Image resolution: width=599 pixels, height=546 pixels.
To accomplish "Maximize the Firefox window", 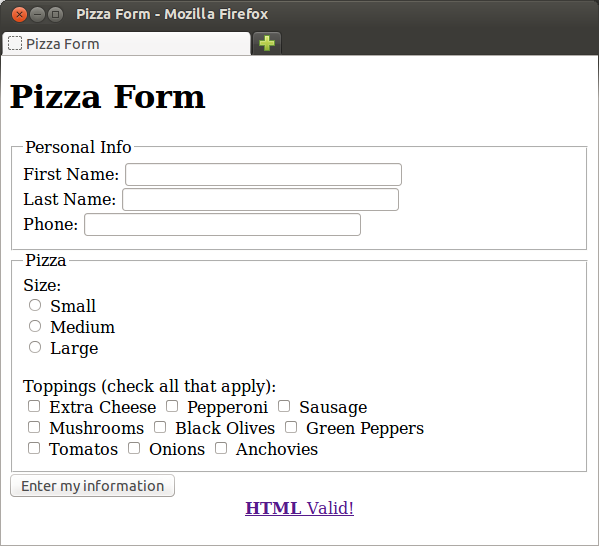I will pyautogui.click(x=55, y=15).
